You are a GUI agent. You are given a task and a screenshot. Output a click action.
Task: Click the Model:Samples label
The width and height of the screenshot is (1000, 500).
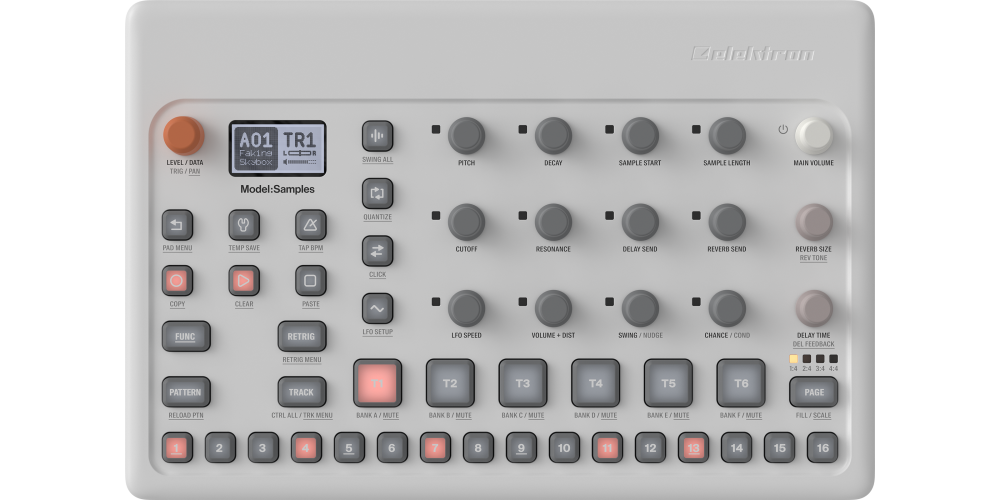pyautogui.click(x=277, y=189)
